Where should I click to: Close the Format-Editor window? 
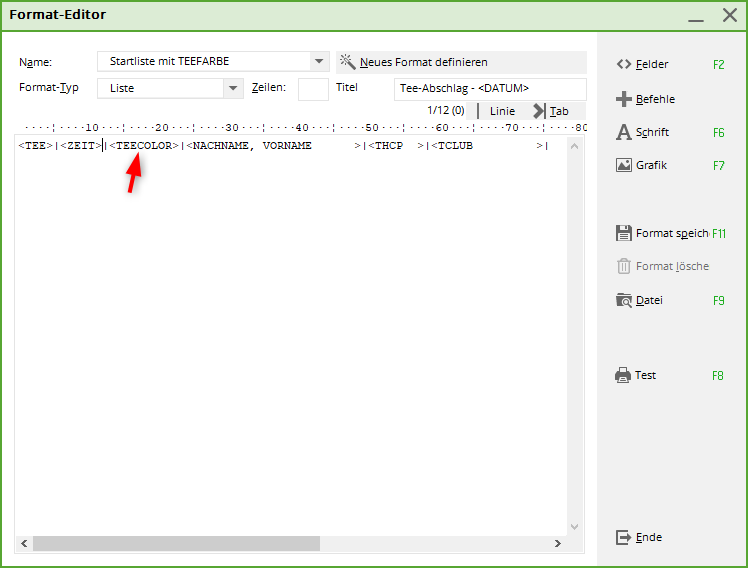click(730, 15)
